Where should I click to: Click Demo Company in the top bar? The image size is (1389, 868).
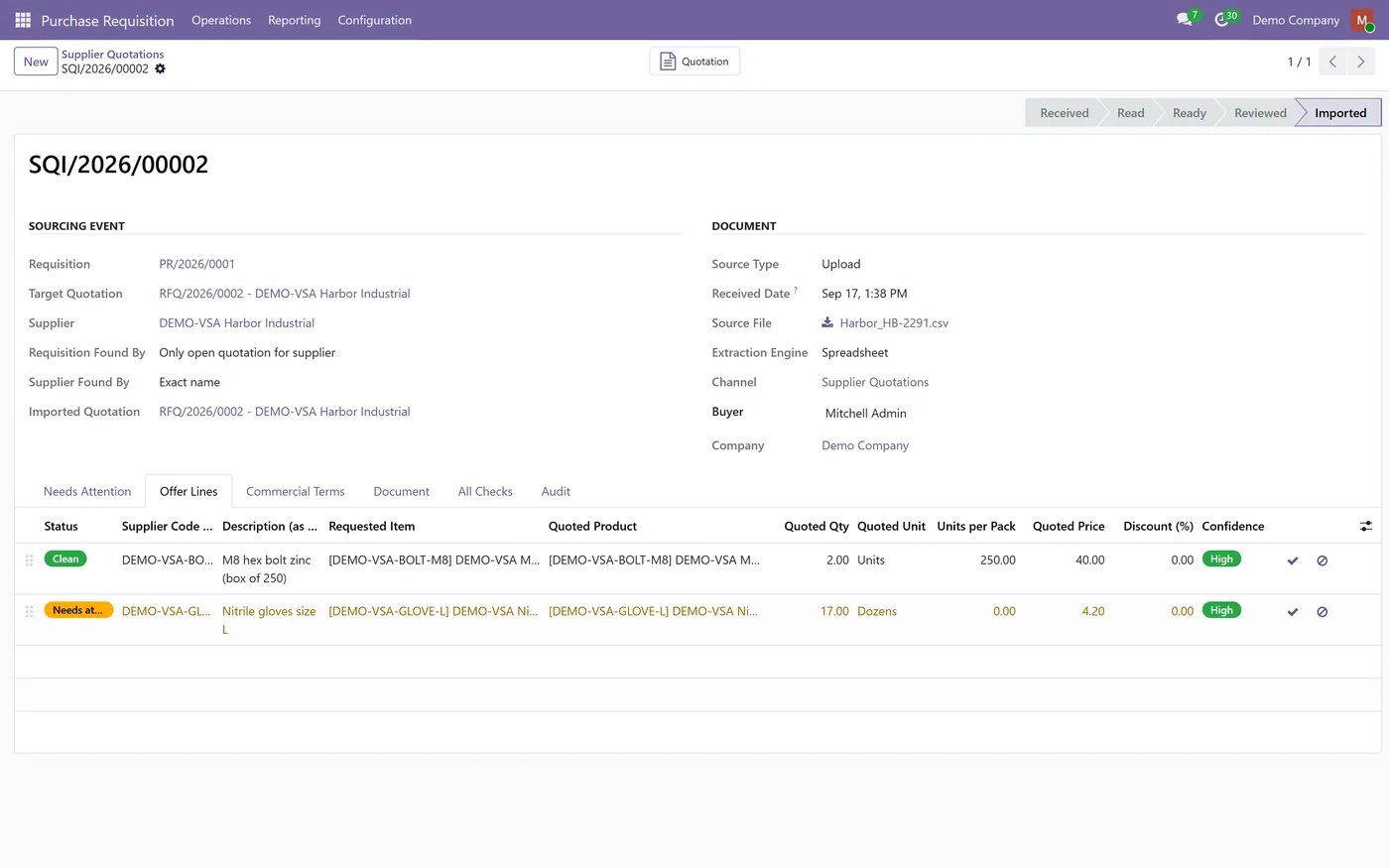coord(1296,20)
